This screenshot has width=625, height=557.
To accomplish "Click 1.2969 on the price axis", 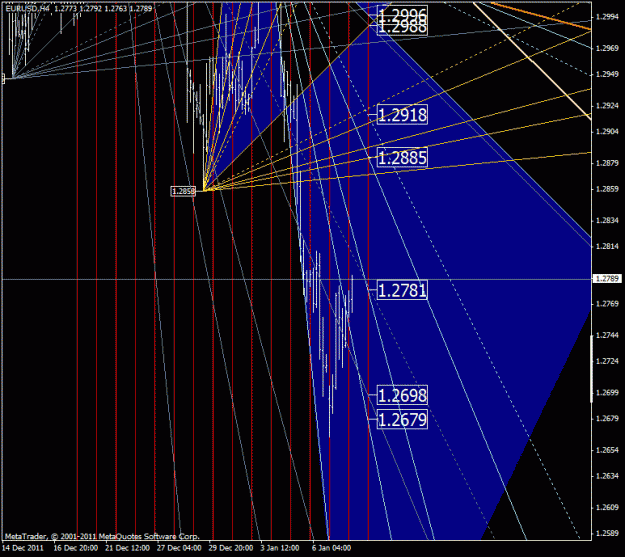I will click(x=607, y=48).
